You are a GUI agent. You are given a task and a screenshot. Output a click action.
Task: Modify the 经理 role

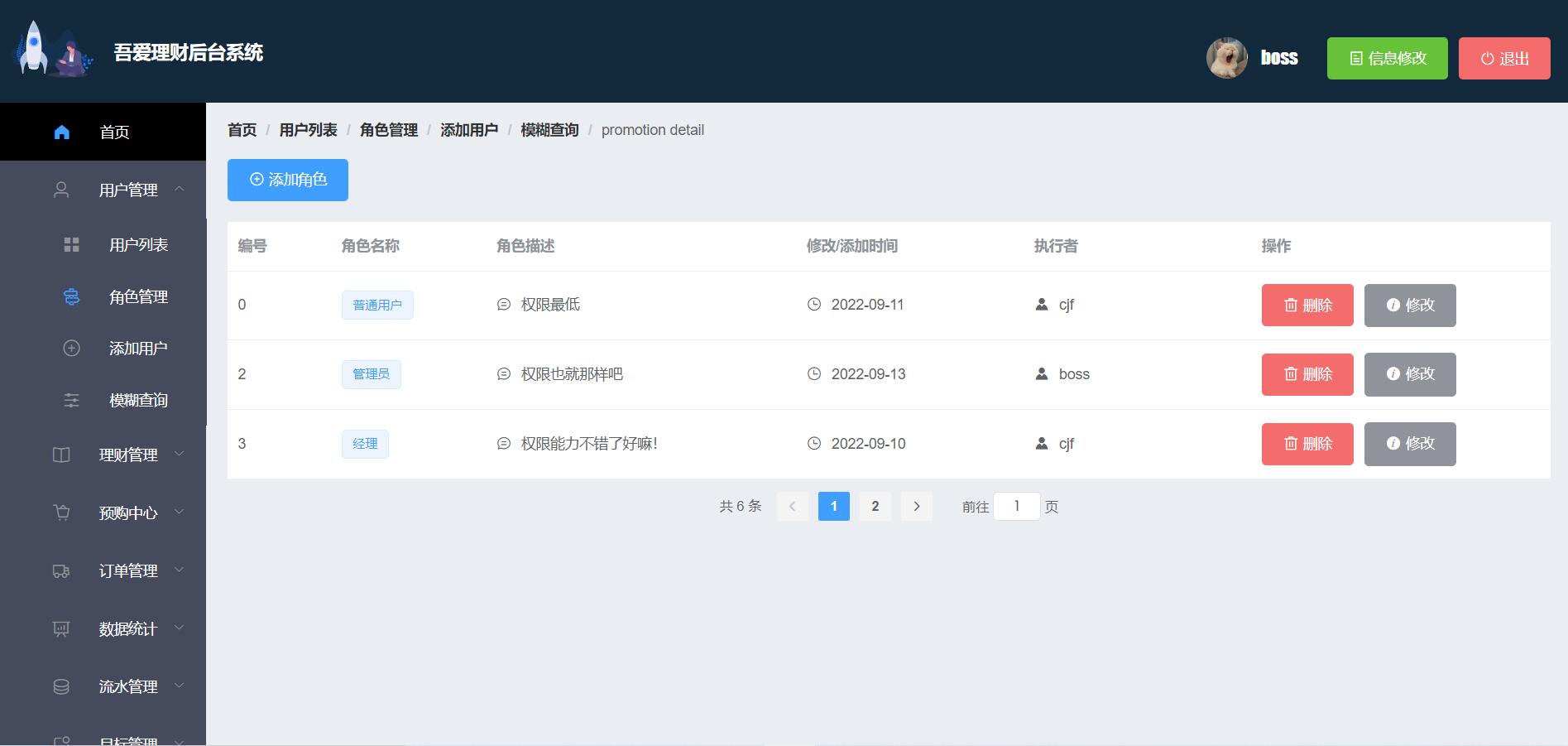pos(1410,444)
